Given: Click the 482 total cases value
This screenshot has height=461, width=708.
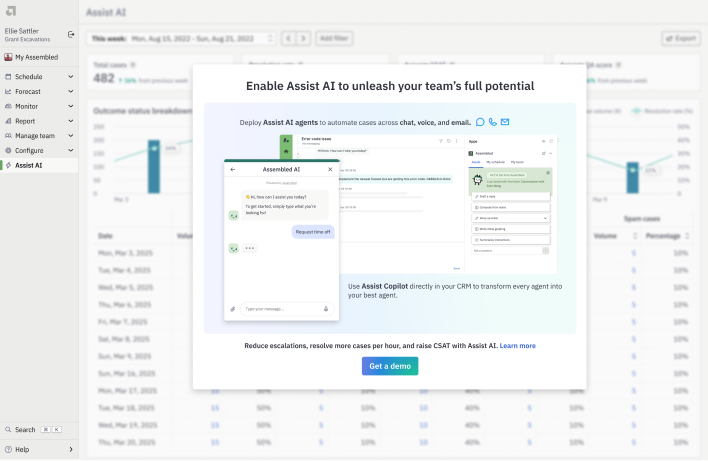Looking at the screenshot, I should (104, 79).
